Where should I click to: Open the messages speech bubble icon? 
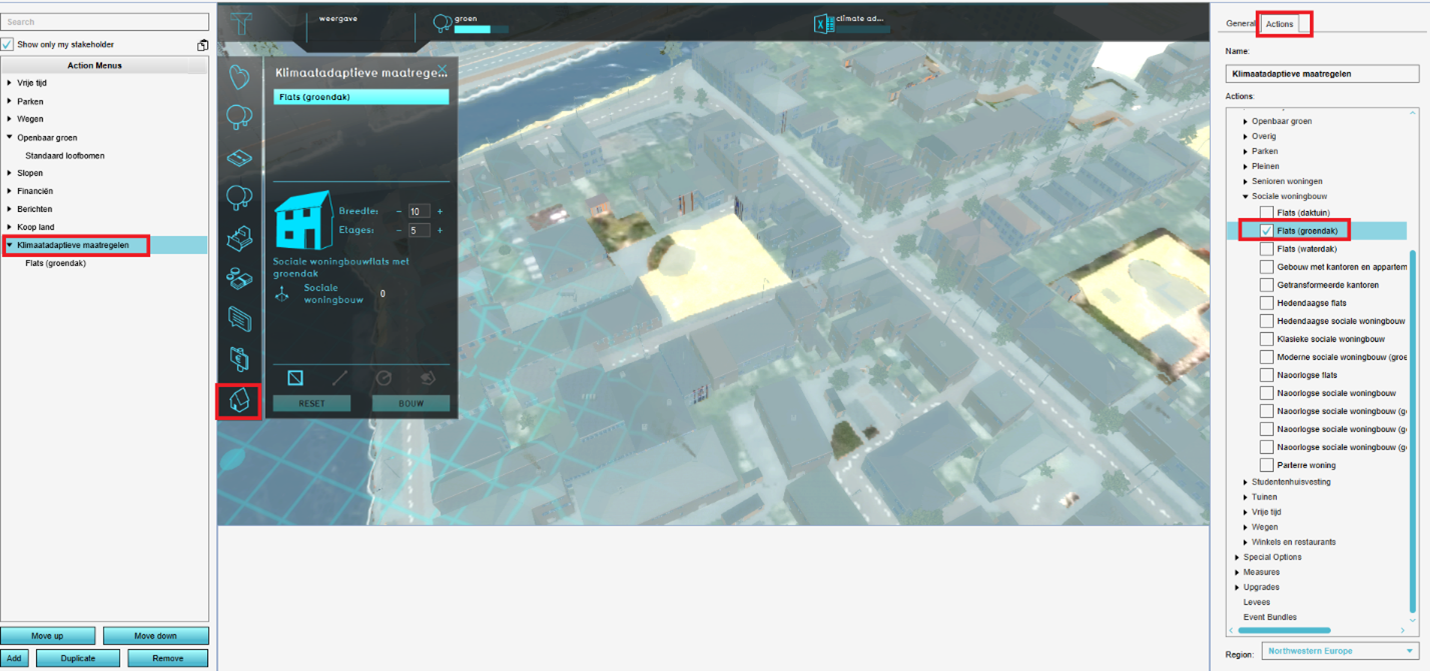(x=239, y=318)
